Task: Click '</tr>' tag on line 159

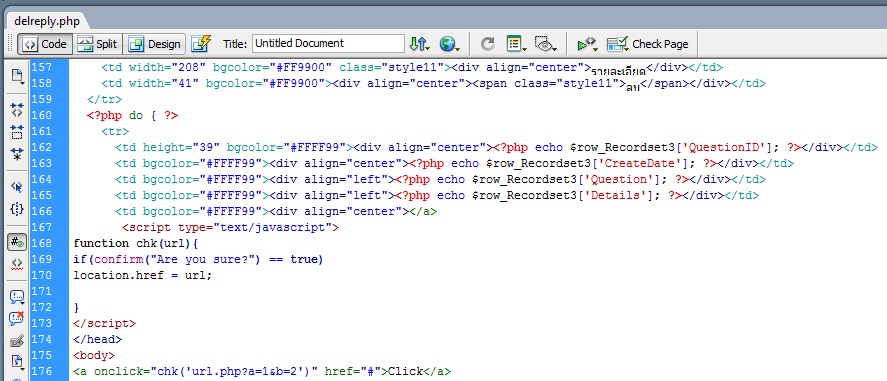Action: pyautogui.click(x=105, y=99)
